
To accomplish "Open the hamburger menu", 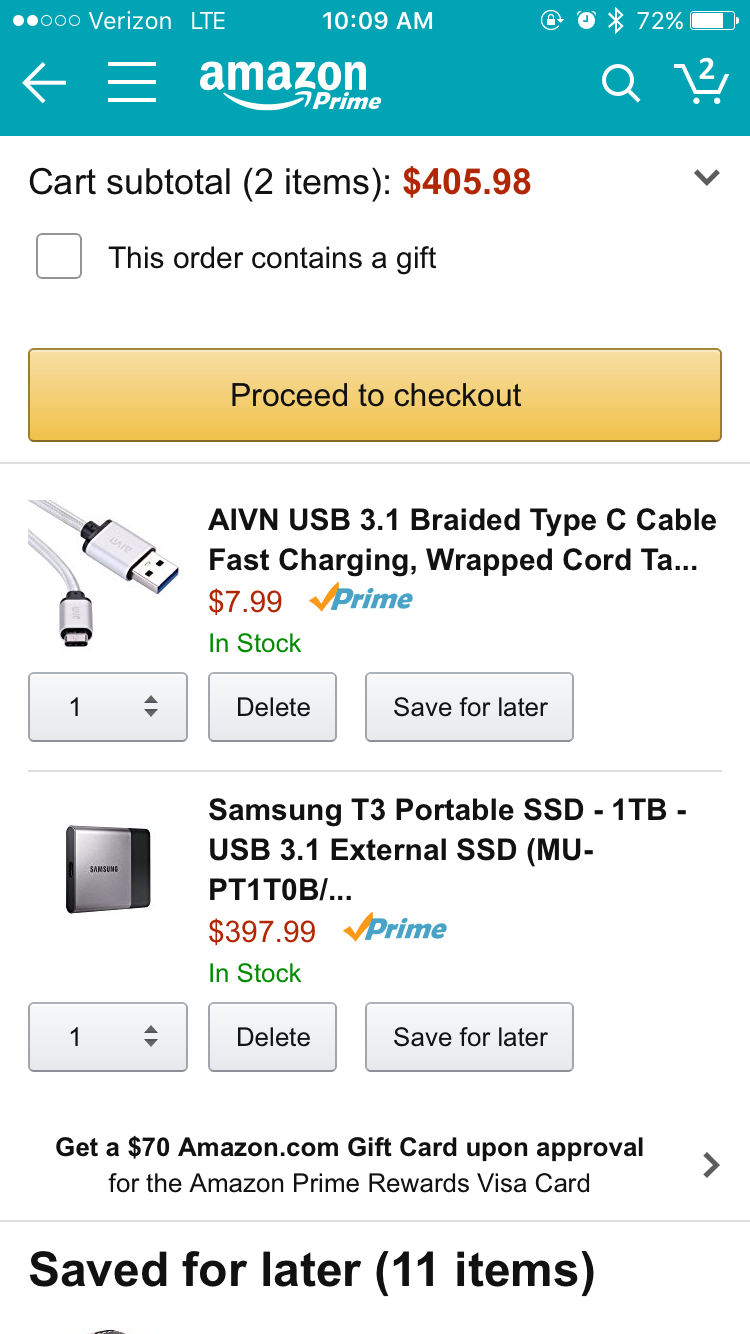I will pos(132,83).
